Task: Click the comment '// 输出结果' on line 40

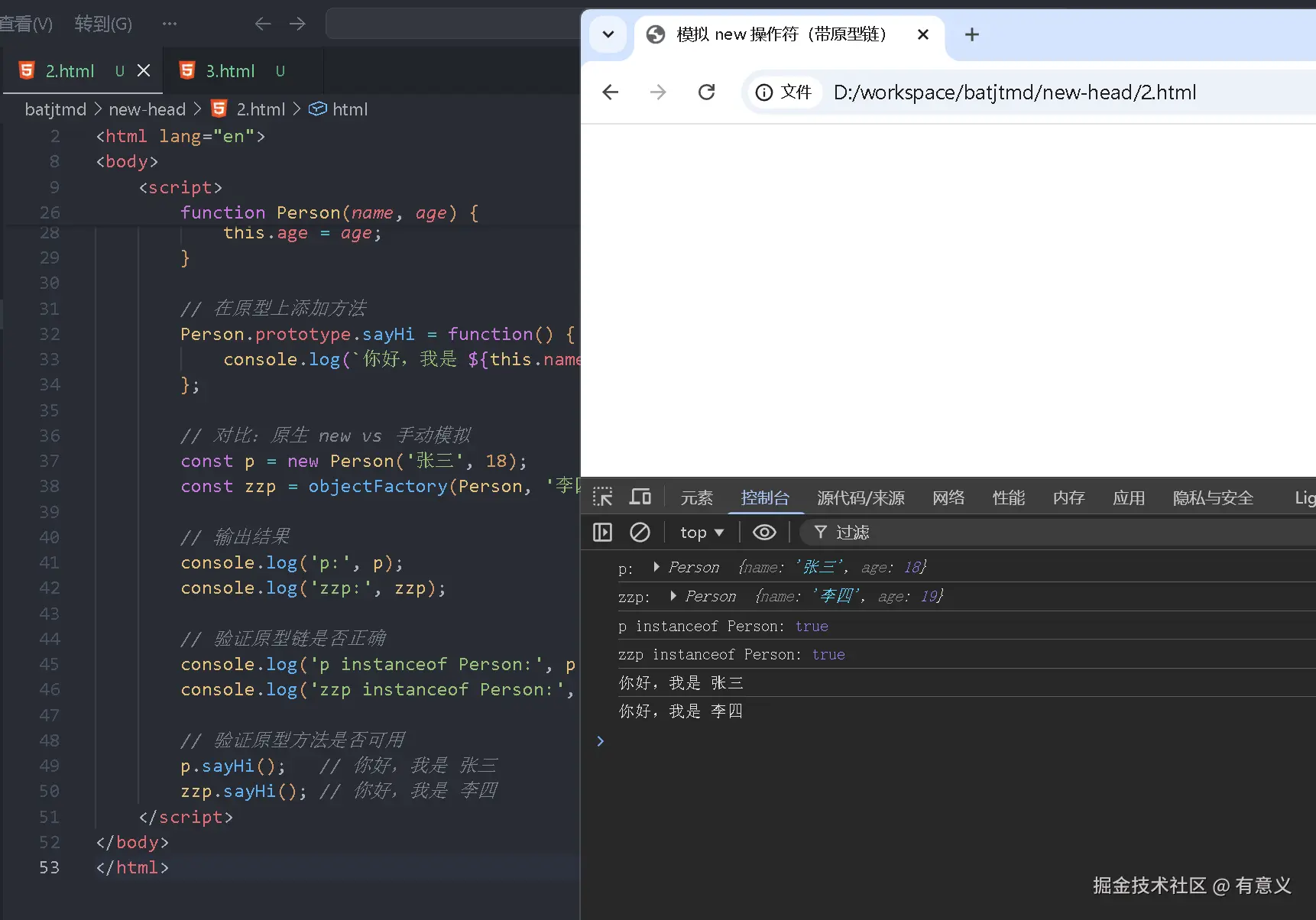Action: [x=235, y=536]
